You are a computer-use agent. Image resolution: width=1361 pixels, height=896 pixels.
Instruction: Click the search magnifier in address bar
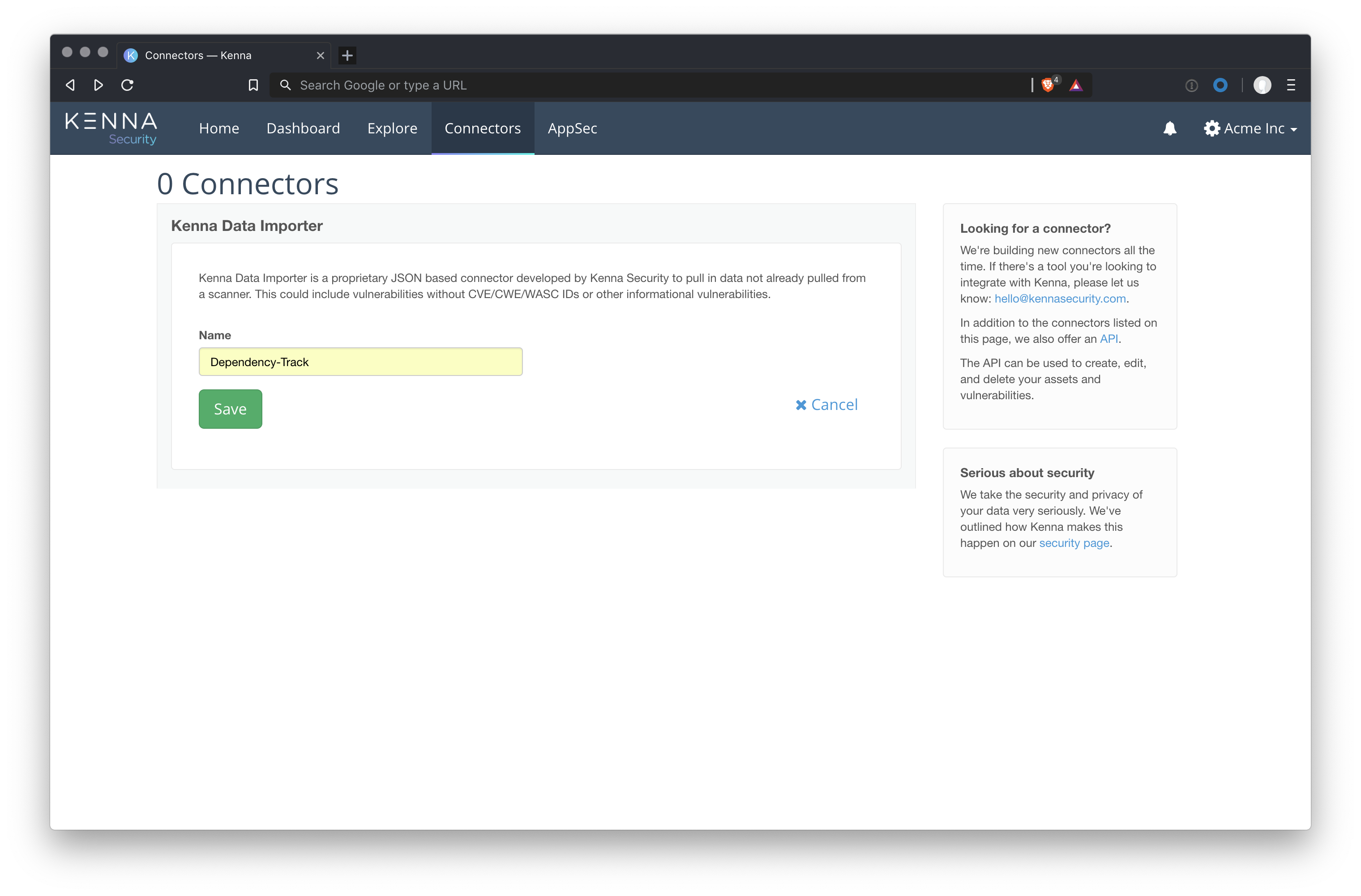tap(285, 85)
